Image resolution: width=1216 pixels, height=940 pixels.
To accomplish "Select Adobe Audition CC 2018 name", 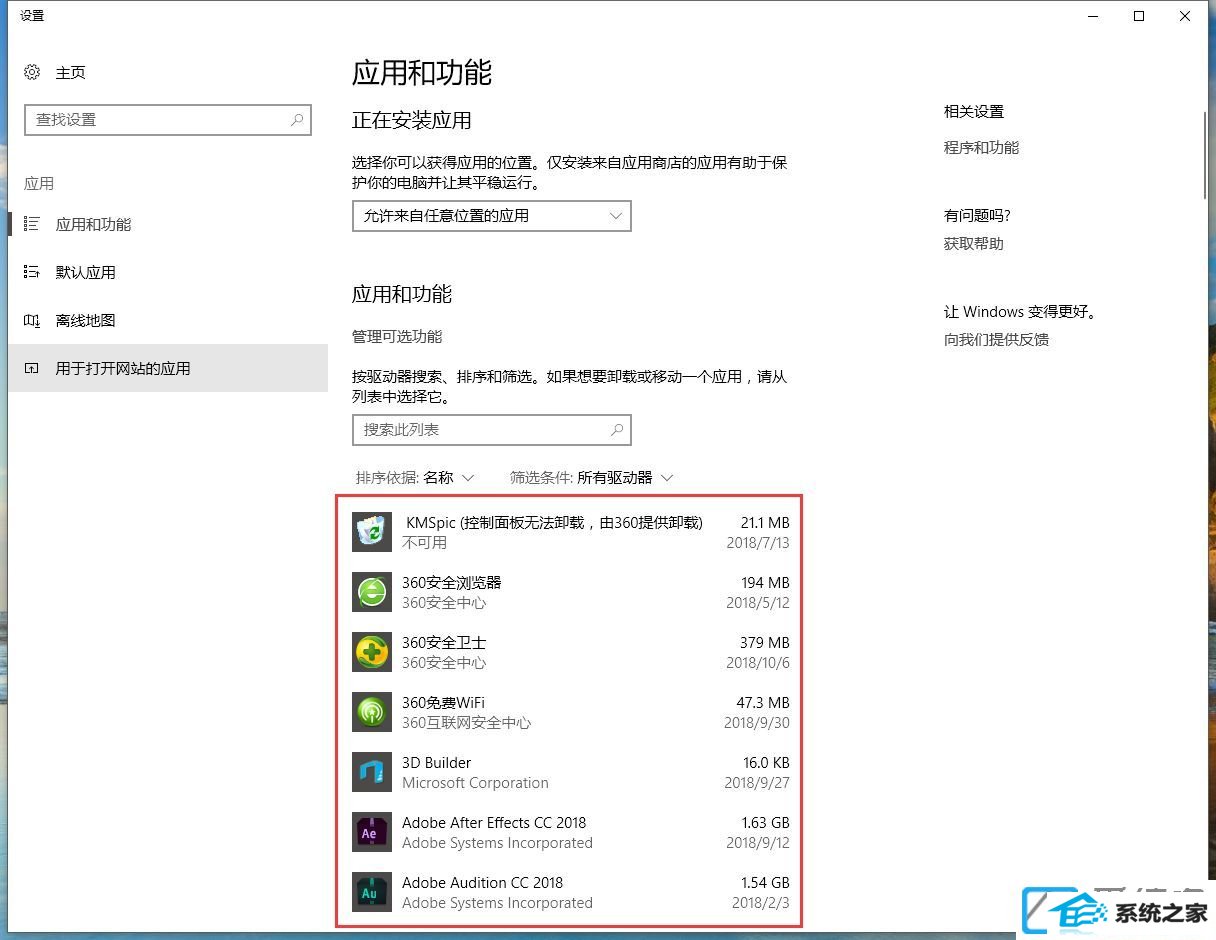I will [x=482, y=883].
